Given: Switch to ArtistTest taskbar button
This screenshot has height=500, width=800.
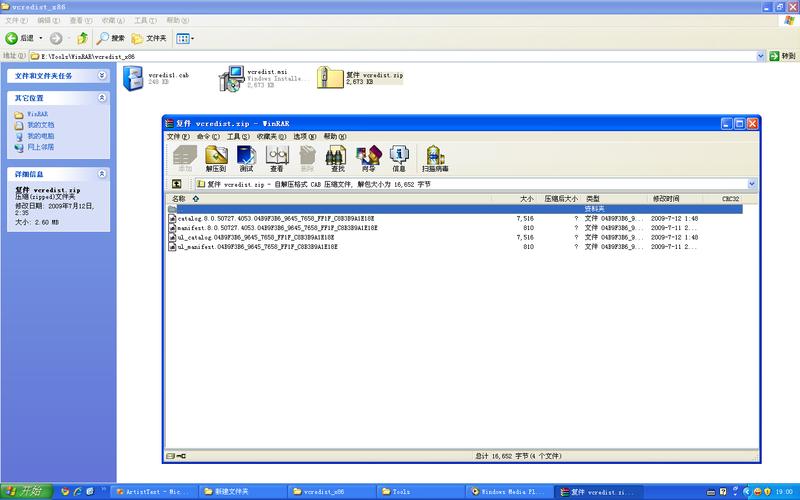Looking at the screenshot, I should [153, 492].
